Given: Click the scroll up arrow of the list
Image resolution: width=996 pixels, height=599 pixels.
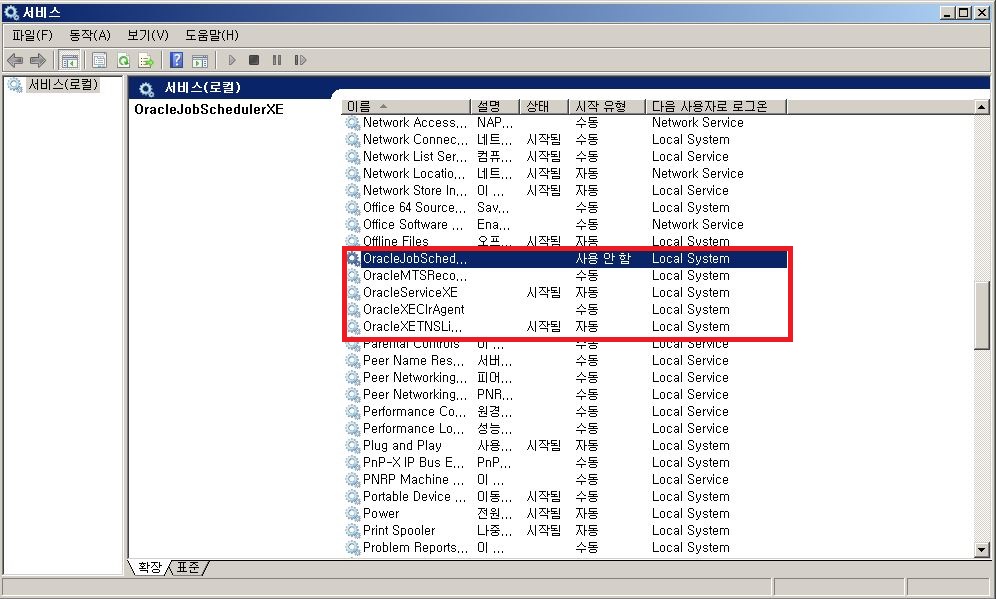Looking at the screenshot, I should point(981,107).
